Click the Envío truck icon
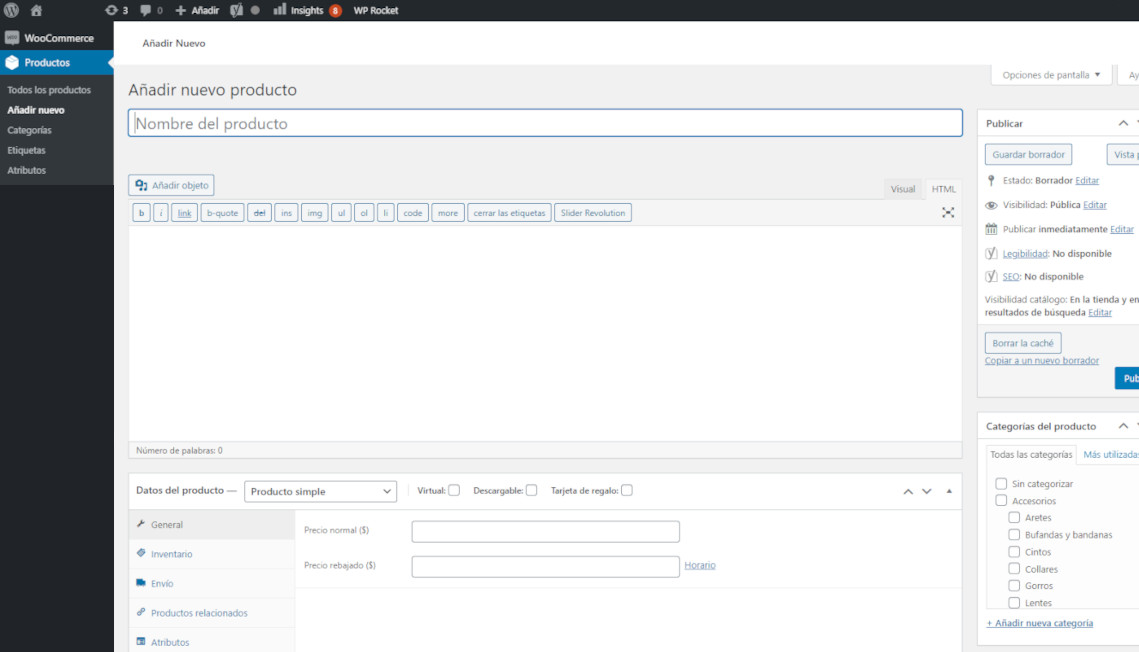 (x=141, y=582)
